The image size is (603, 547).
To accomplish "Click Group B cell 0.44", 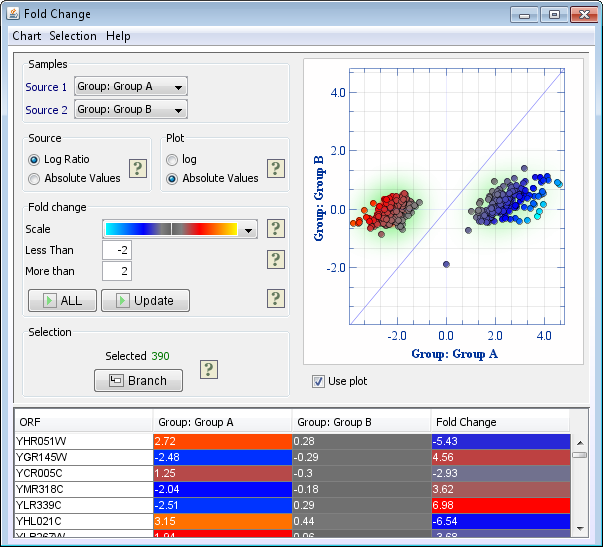I will (x=361, y=522).
